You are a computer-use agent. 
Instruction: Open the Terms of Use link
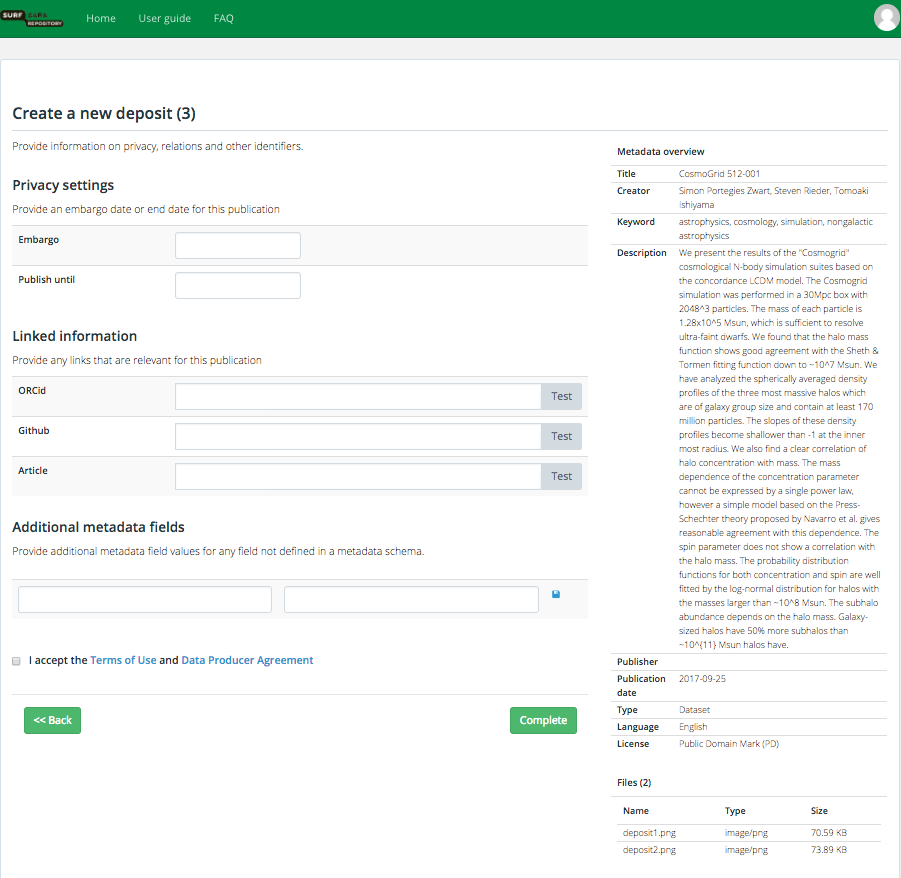tap(123, 660)
